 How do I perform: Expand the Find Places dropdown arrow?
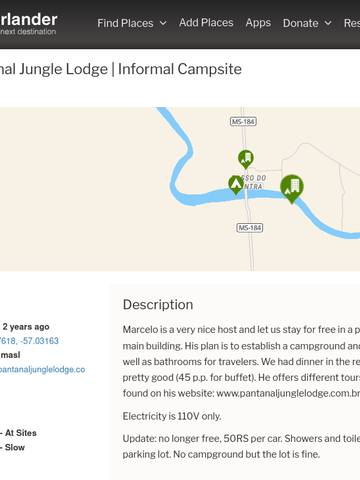click(x=163, y=23)
